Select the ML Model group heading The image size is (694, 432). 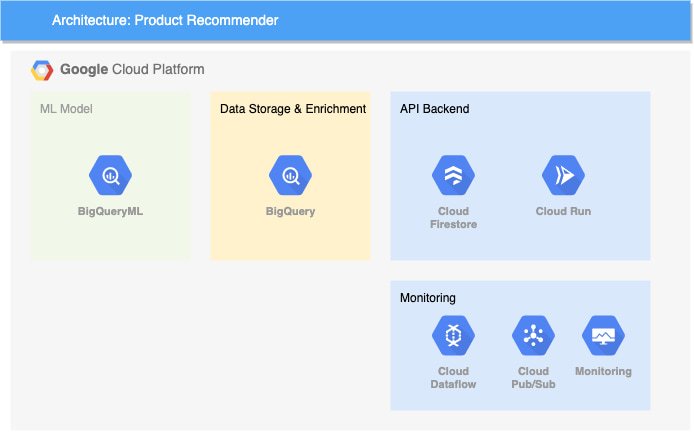pyautogui.click(x=66, y=109)
